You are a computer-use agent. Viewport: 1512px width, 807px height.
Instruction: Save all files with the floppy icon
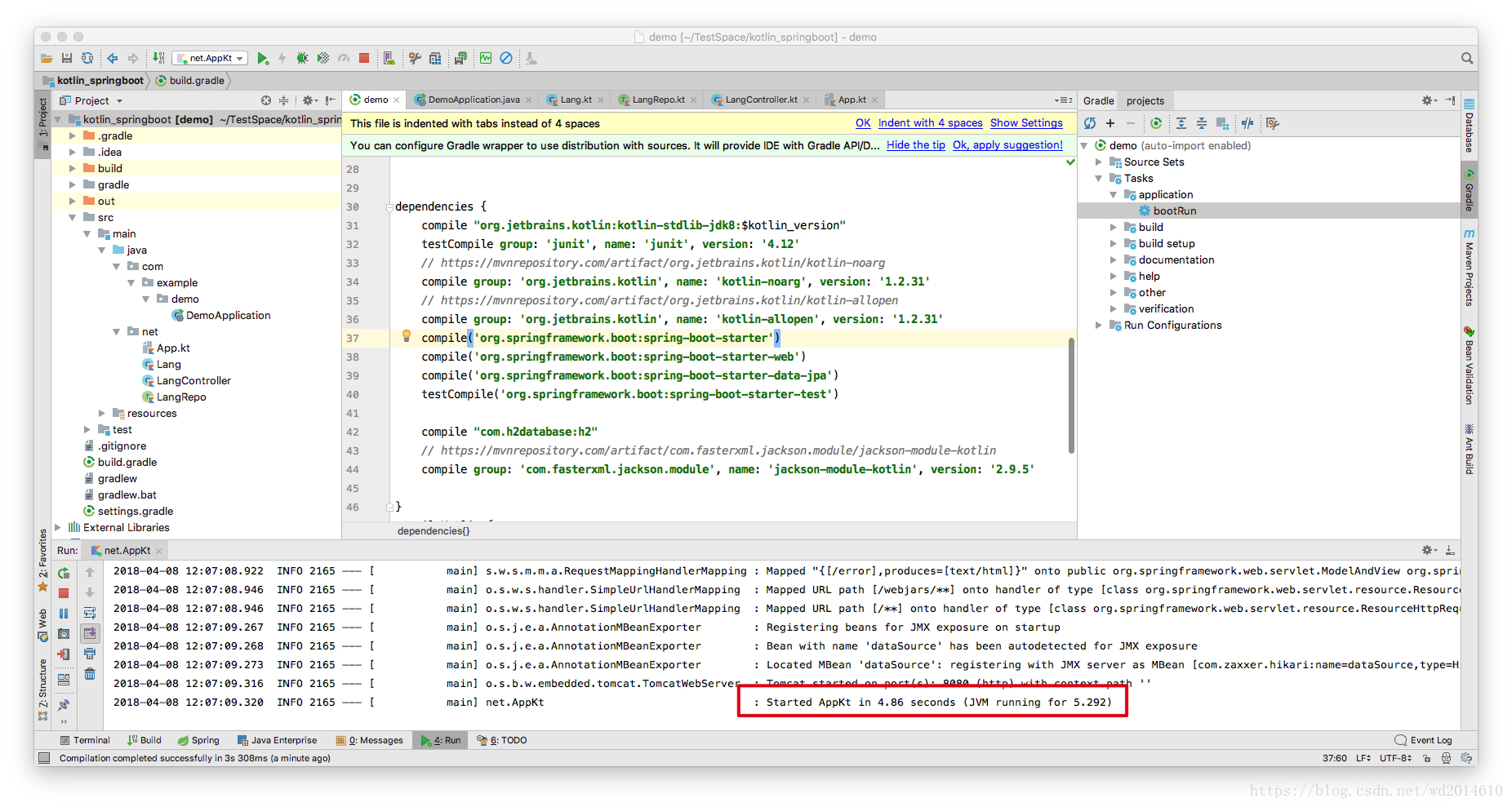pos(67,59)
